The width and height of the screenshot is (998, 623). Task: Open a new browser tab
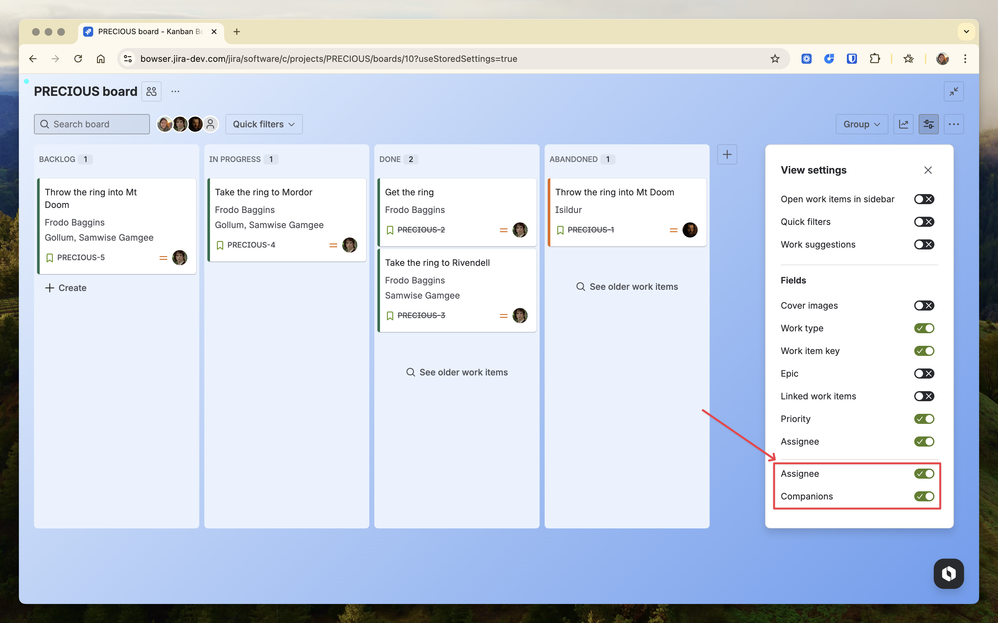coord(236,31)
